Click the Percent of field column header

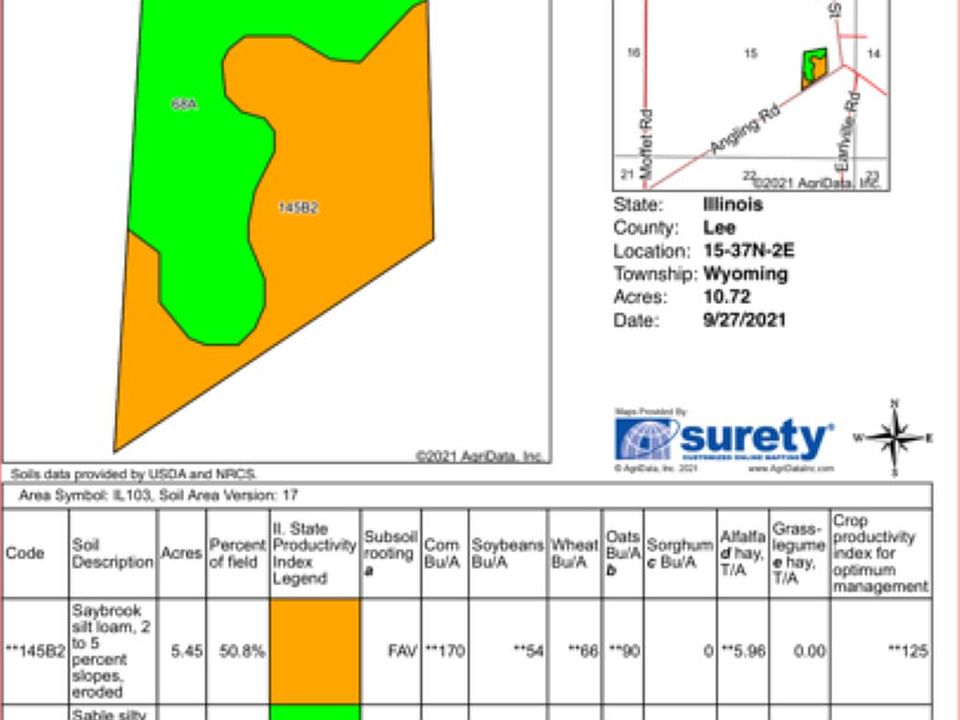(237, 553)
